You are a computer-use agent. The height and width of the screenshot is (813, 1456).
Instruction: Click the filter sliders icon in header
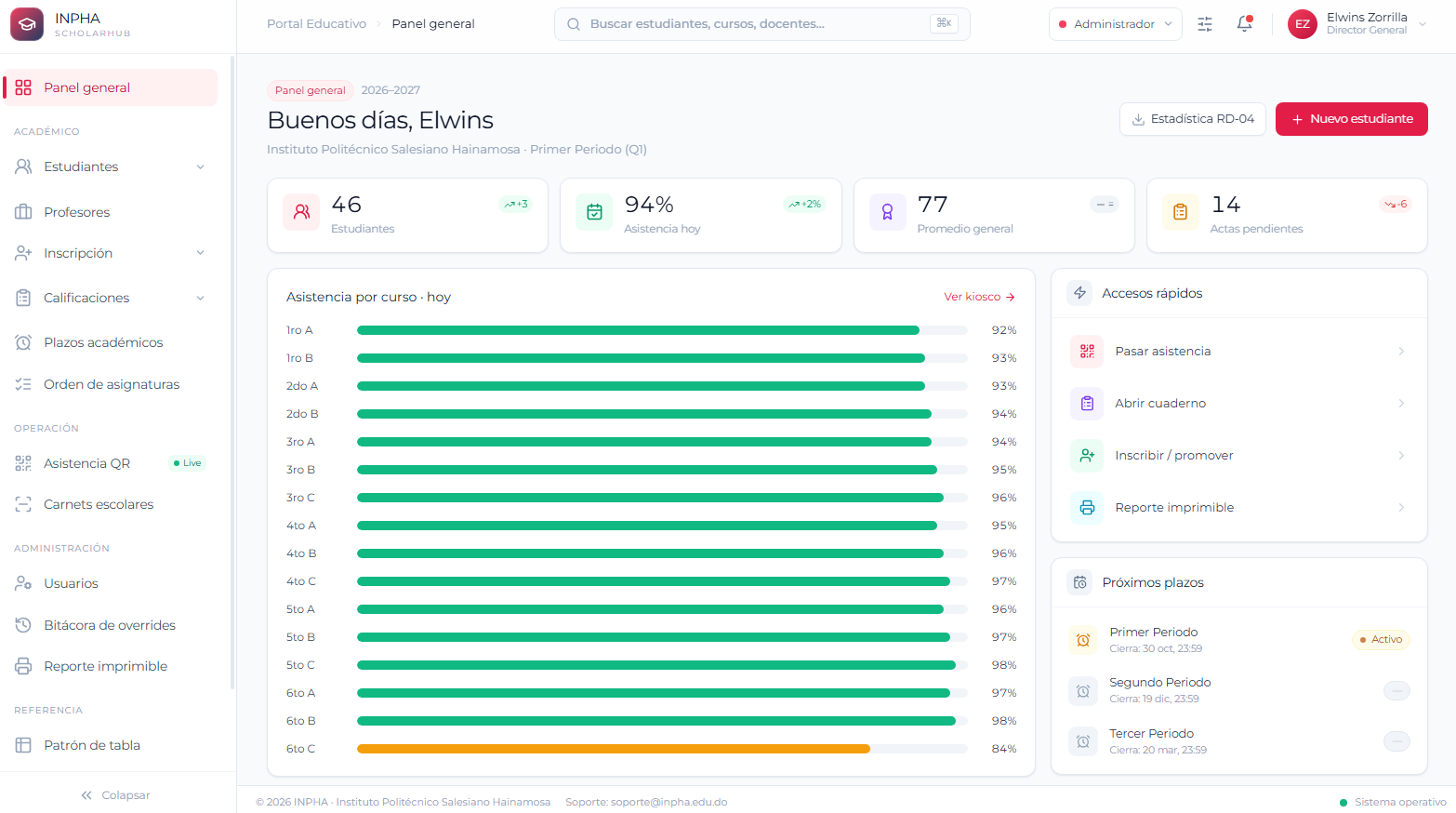[x=1205, y=24]
